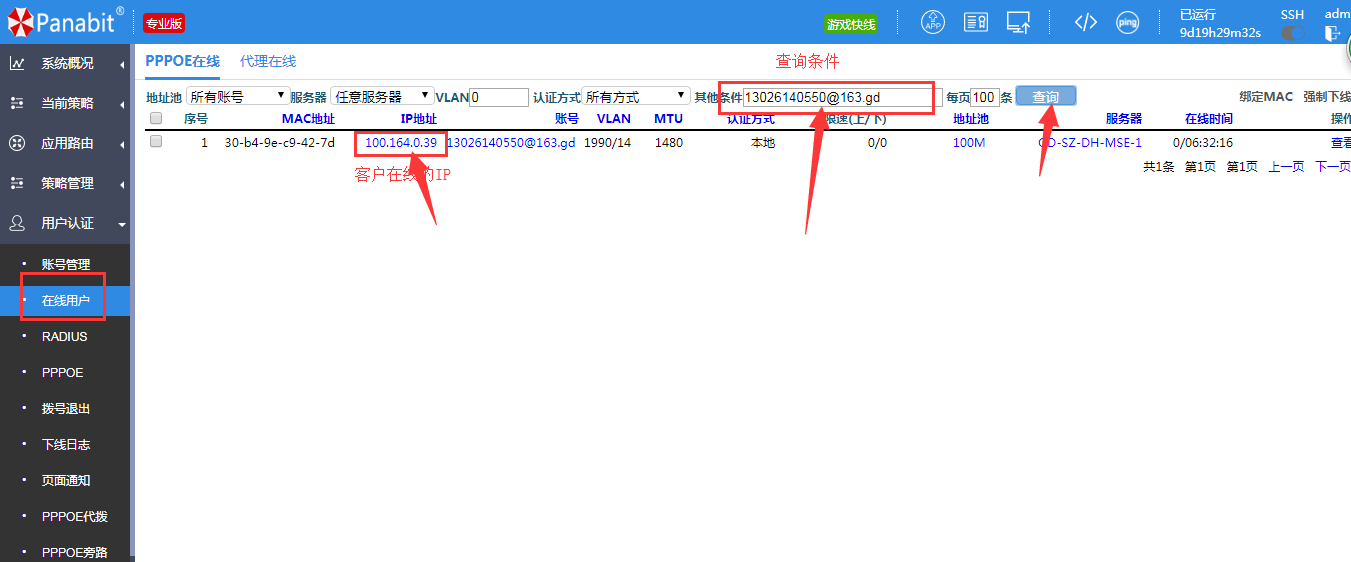
Task: Click the monitor upload icon in header
Action: pos(1018,22)
